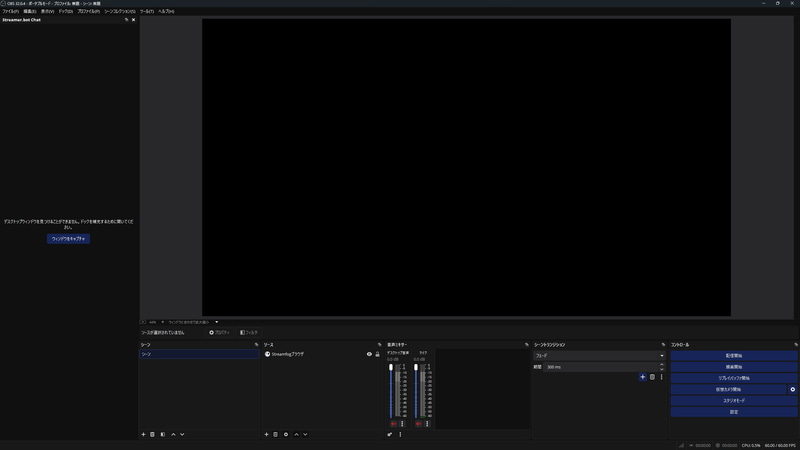This screenshot has height=450, width=800.
Task: Adjust mic volume slider
Action: point(416,391)
